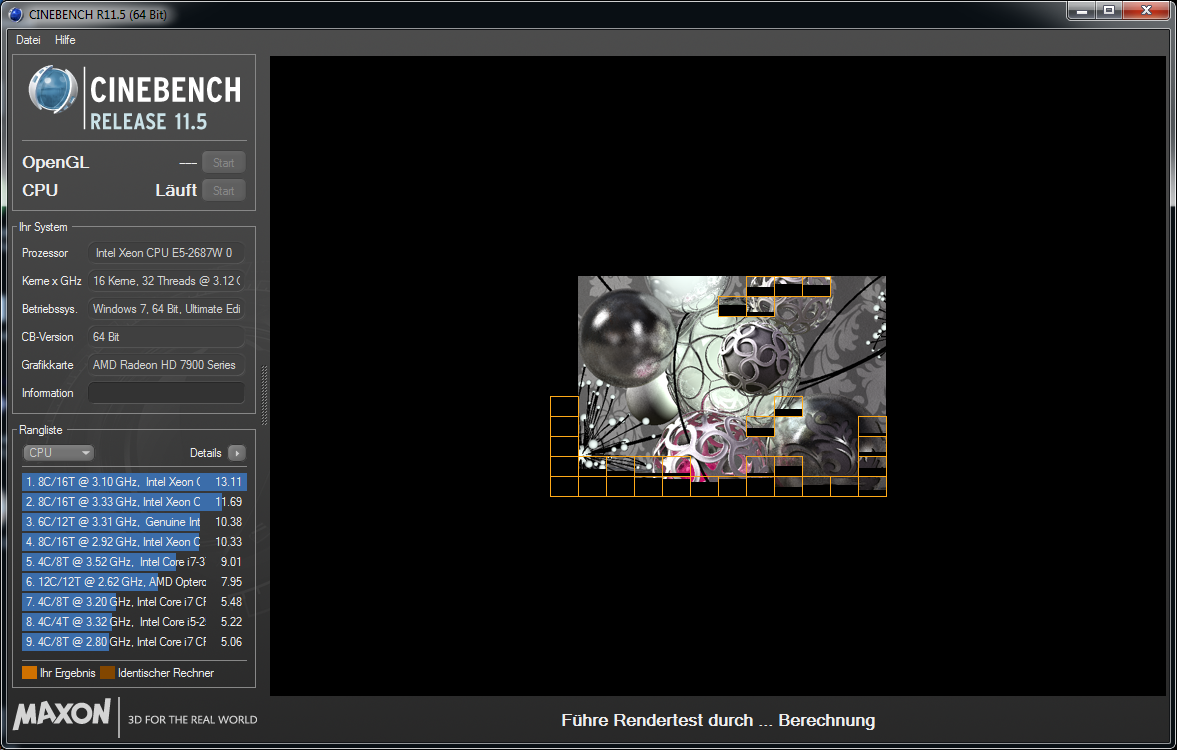Click the Cinebench title bar app icon
This screenshot has width=1177, height=750.
click(x=16, y=14)
